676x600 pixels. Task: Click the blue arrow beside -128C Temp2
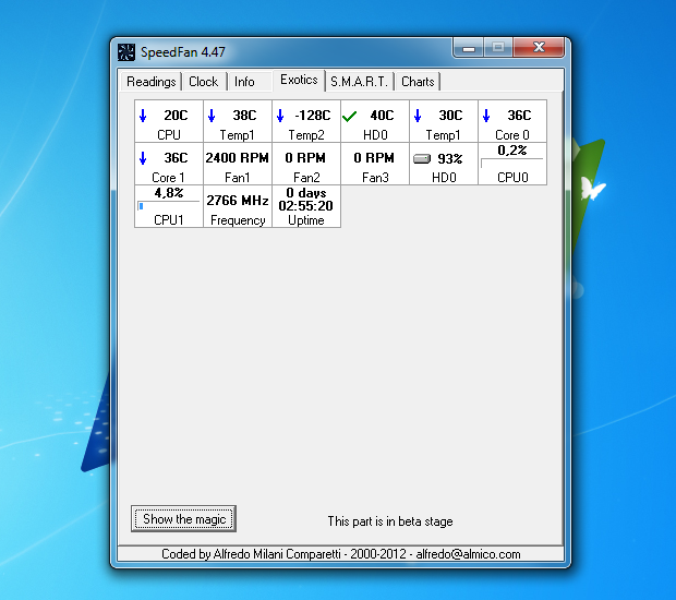click(x=281, y=116)
